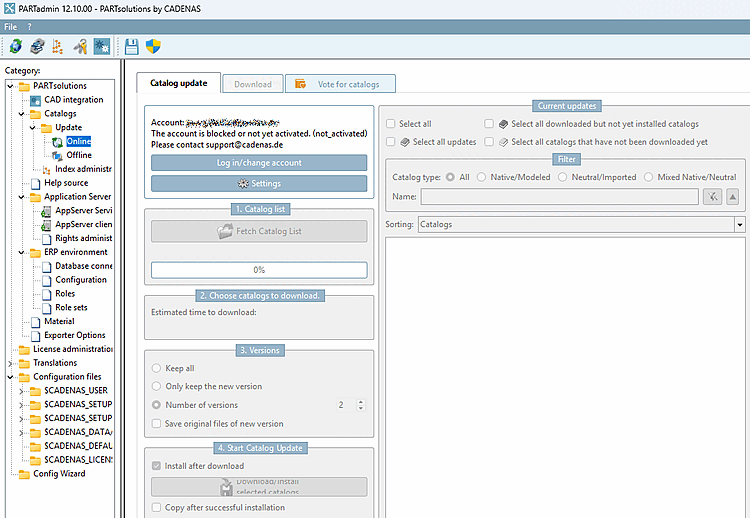Choose the Native/Modeled radio button
The width and height of the screenshot is (750, 518).
[x=481, y=177]
